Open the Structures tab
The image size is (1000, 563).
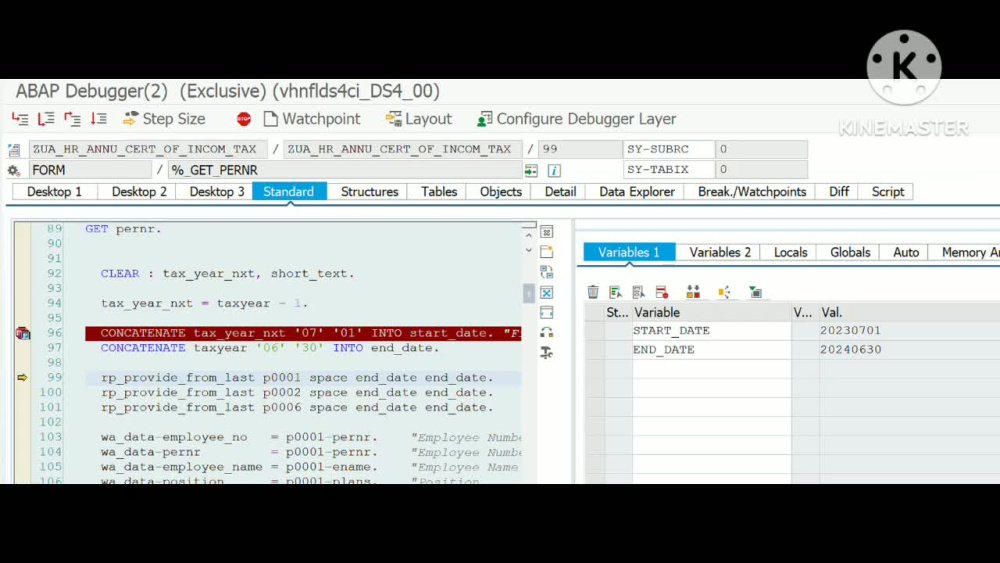(x=369, y=191)
